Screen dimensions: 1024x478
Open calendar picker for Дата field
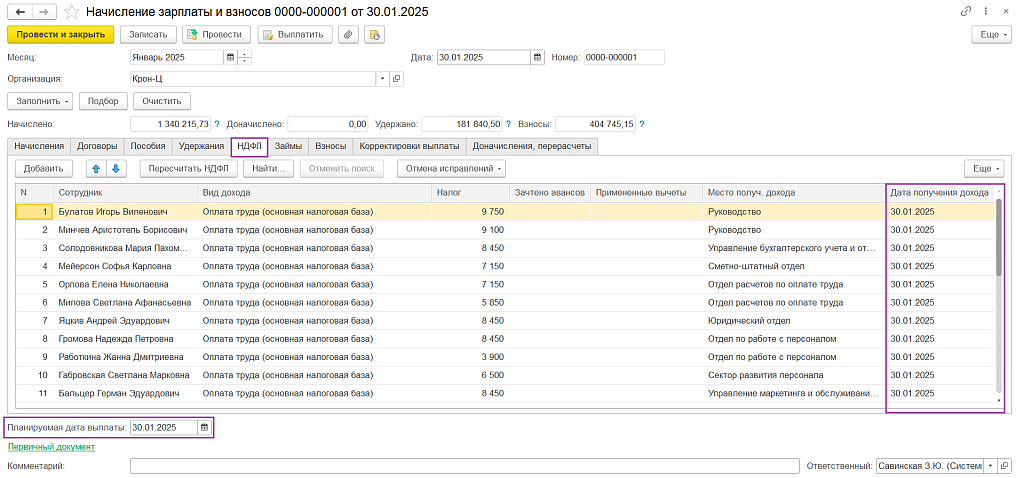(537, 57)
